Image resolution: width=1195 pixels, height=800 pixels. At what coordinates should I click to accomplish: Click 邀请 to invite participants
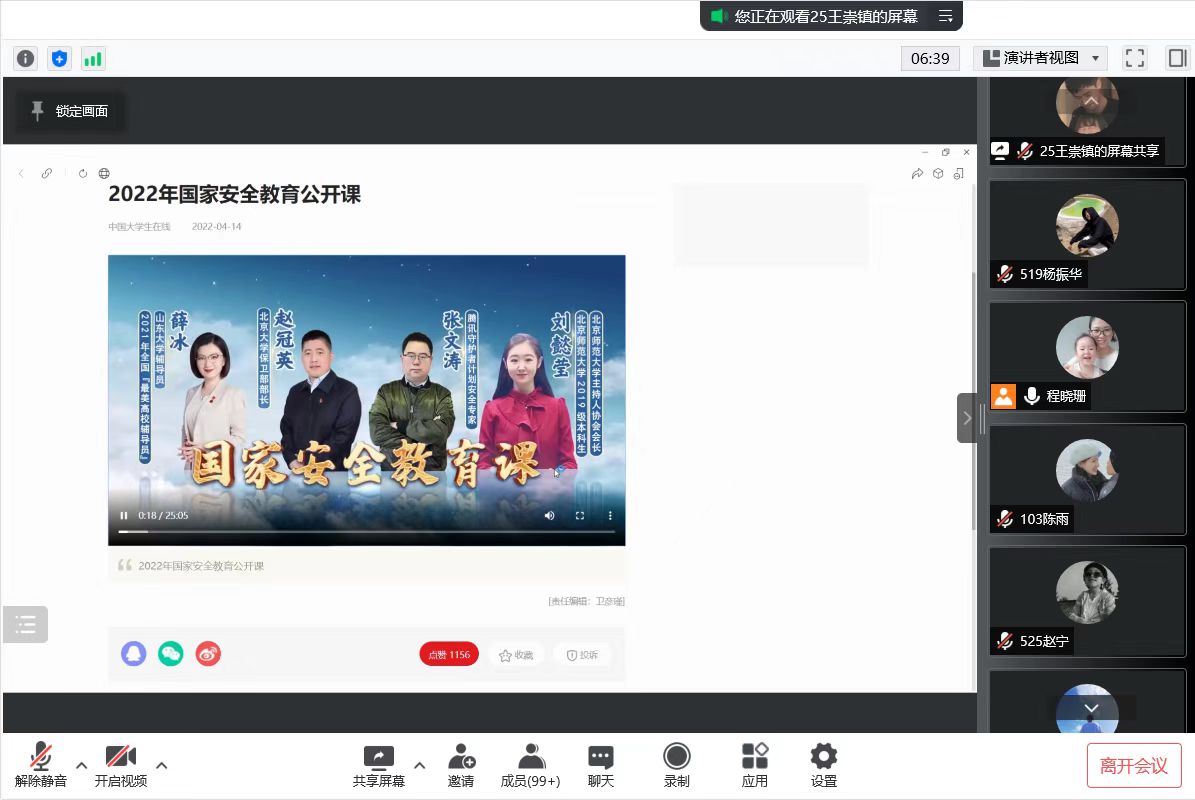(461, 765)
